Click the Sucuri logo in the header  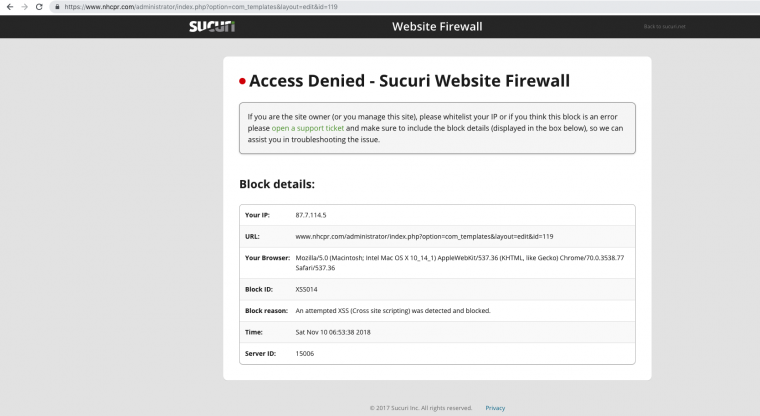click(212, 26)
